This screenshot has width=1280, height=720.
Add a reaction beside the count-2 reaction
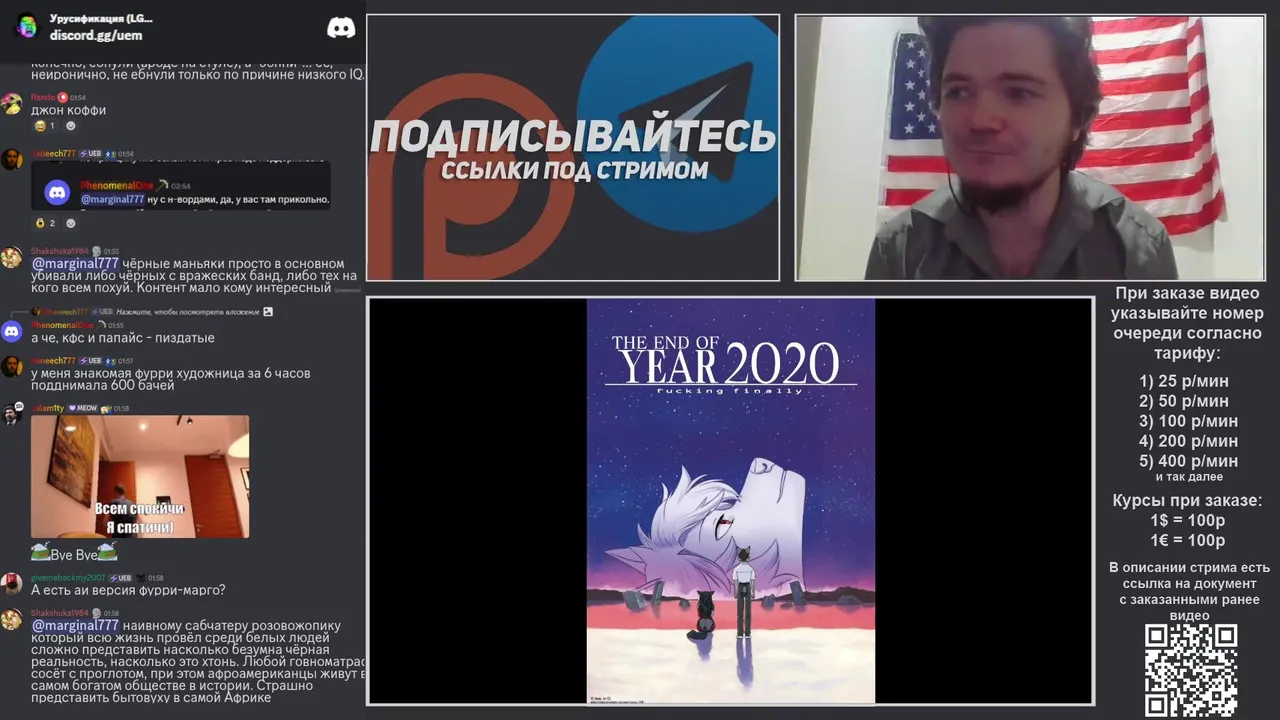click(70, 223)
